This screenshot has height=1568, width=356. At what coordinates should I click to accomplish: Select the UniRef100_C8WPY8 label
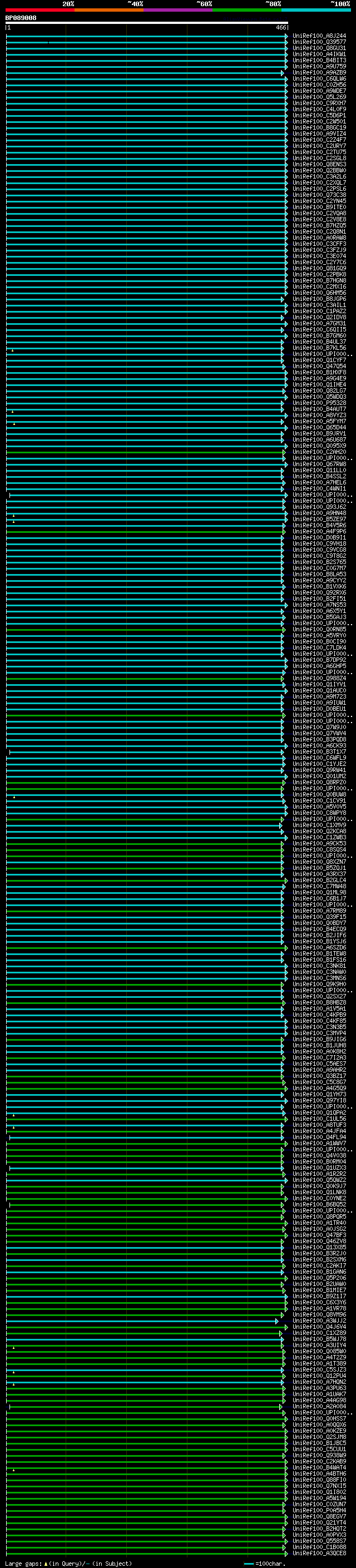[319, 813]
